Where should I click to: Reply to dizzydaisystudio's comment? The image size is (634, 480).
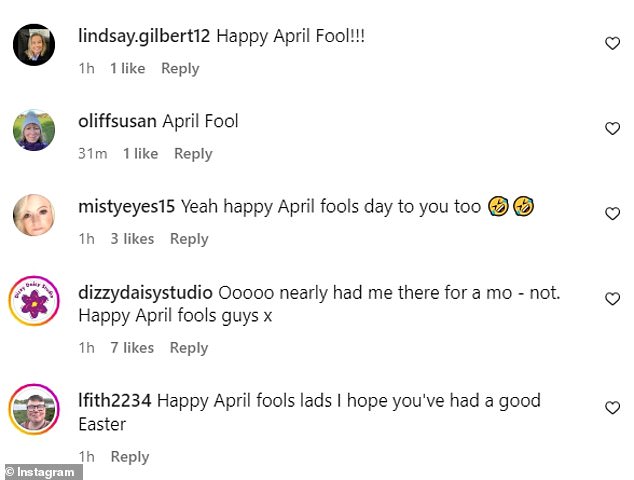[189, 348]
